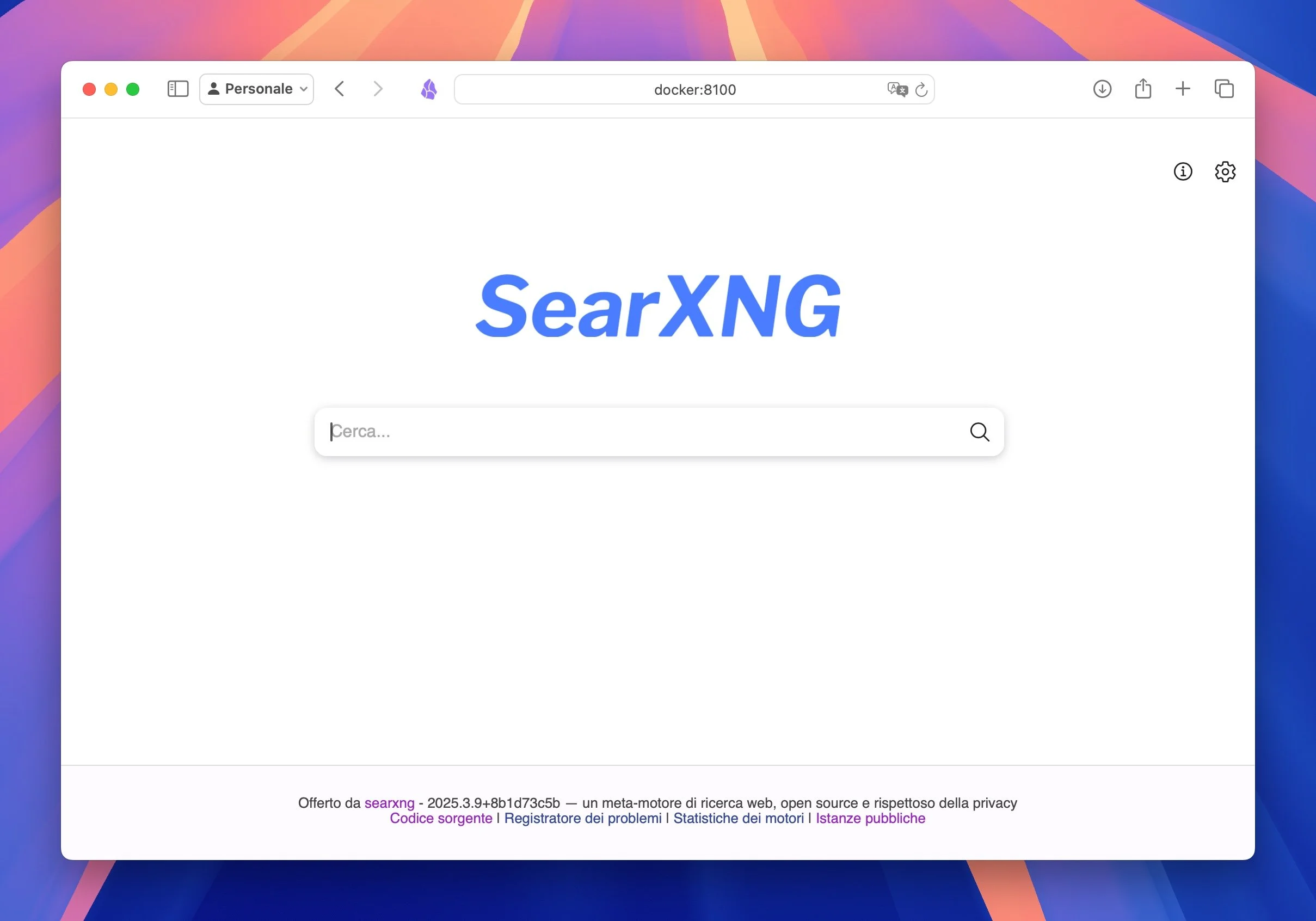This screenshot has height=921, width=1316.
Task: Click the translate icon in address bar
Action: [896, 89]
